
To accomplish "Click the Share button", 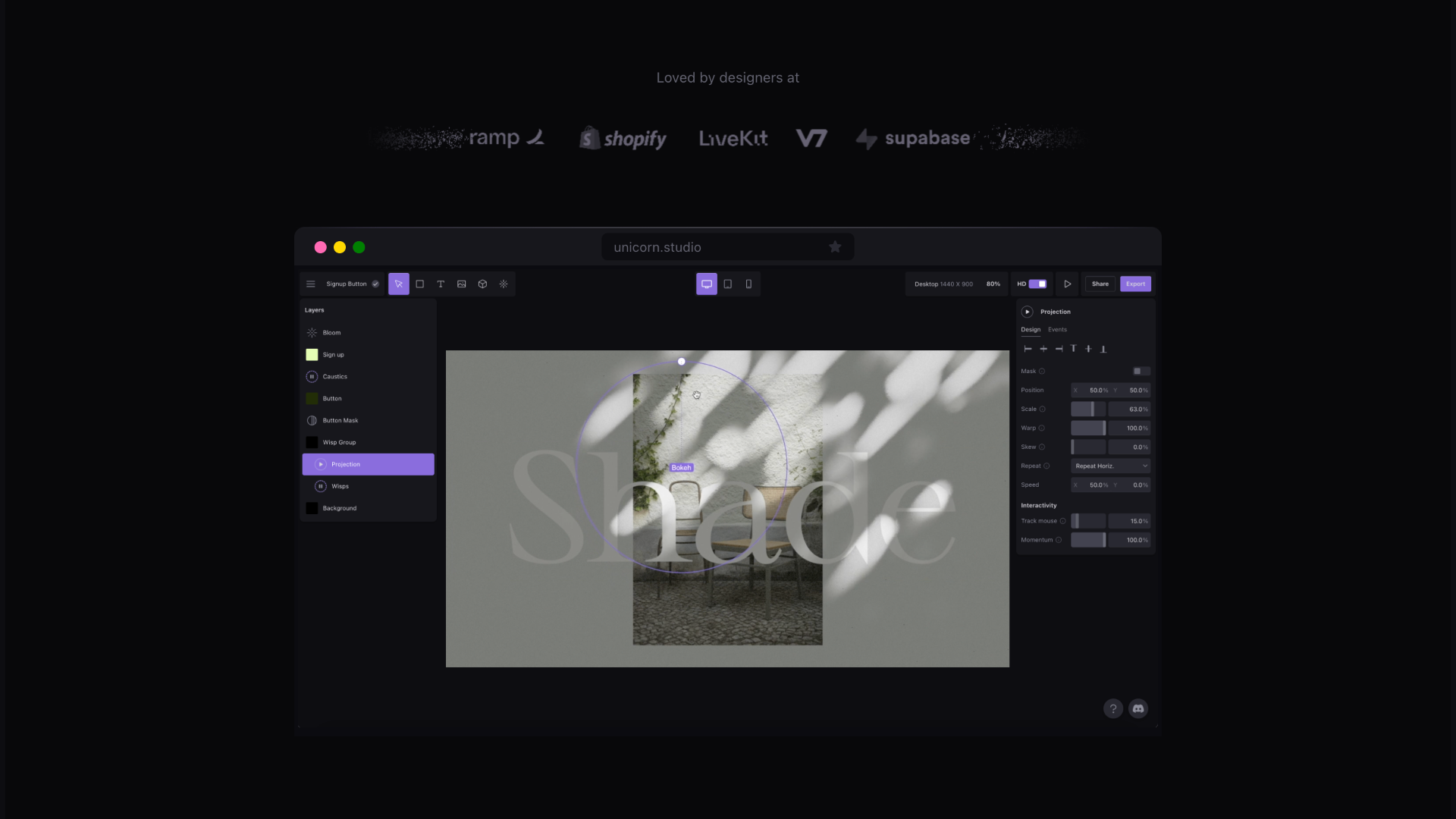I will coord(1100,284).
